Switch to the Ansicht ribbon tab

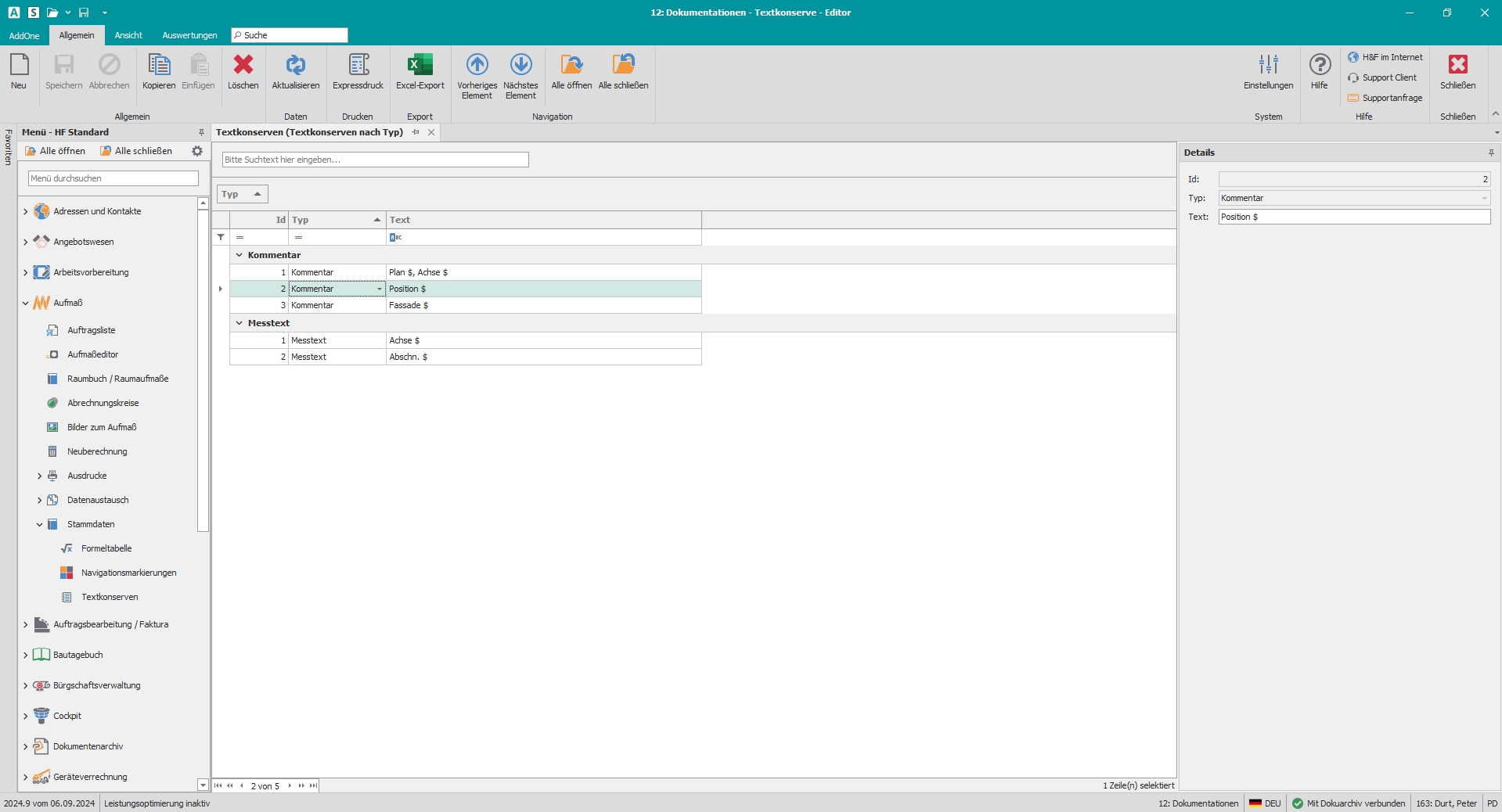(x=128, y=35)
